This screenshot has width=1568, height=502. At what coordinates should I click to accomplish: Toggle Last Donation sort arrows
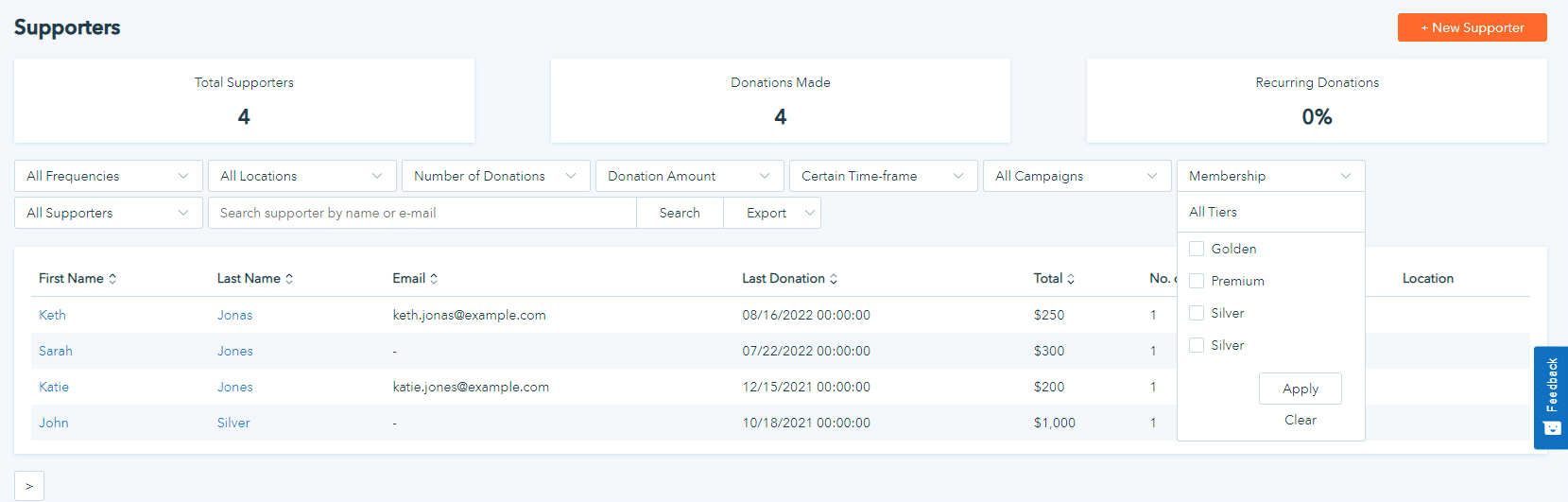(x=834, y=279)
